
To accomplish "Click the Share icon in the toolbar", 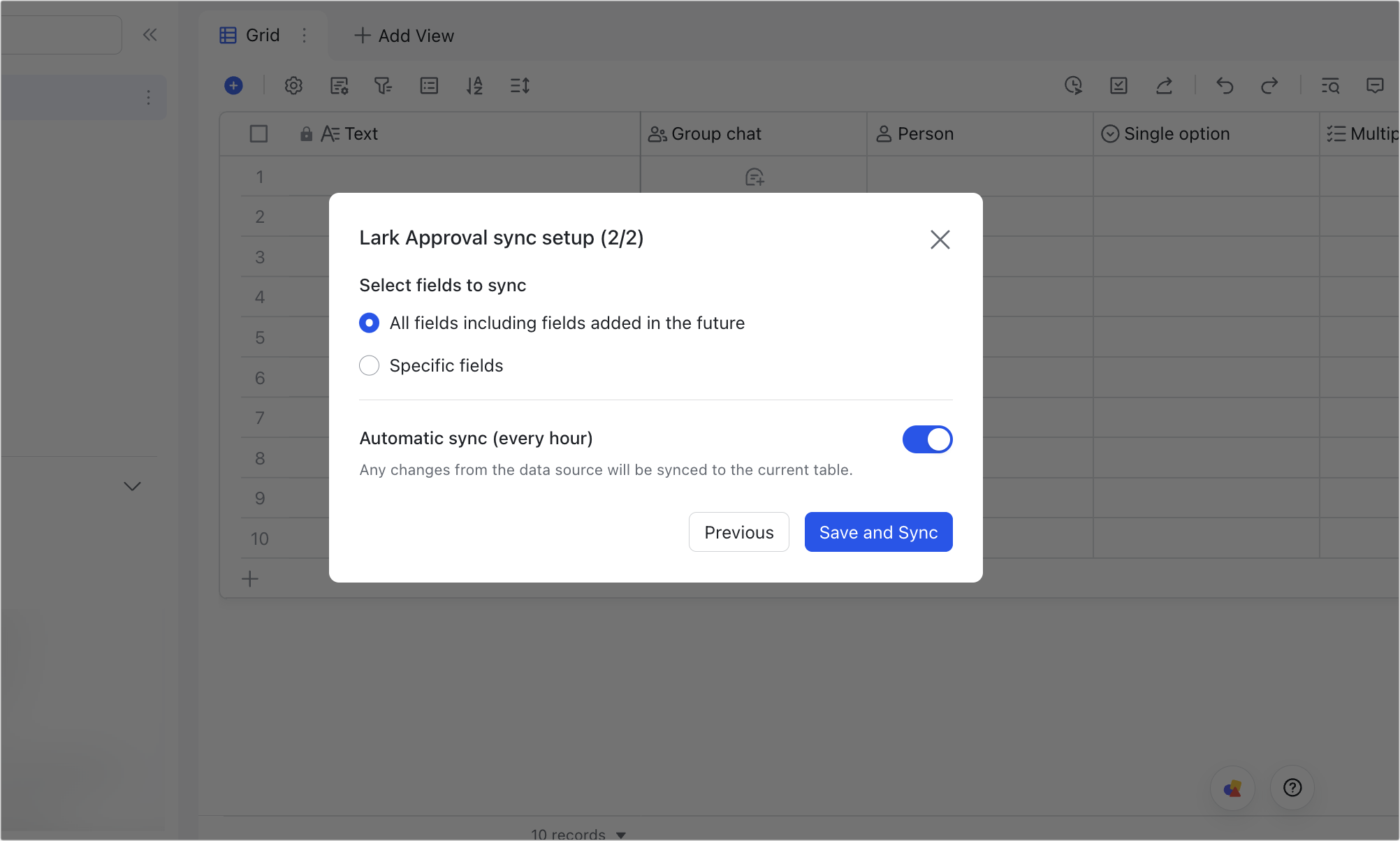I will pos(1165,85).
